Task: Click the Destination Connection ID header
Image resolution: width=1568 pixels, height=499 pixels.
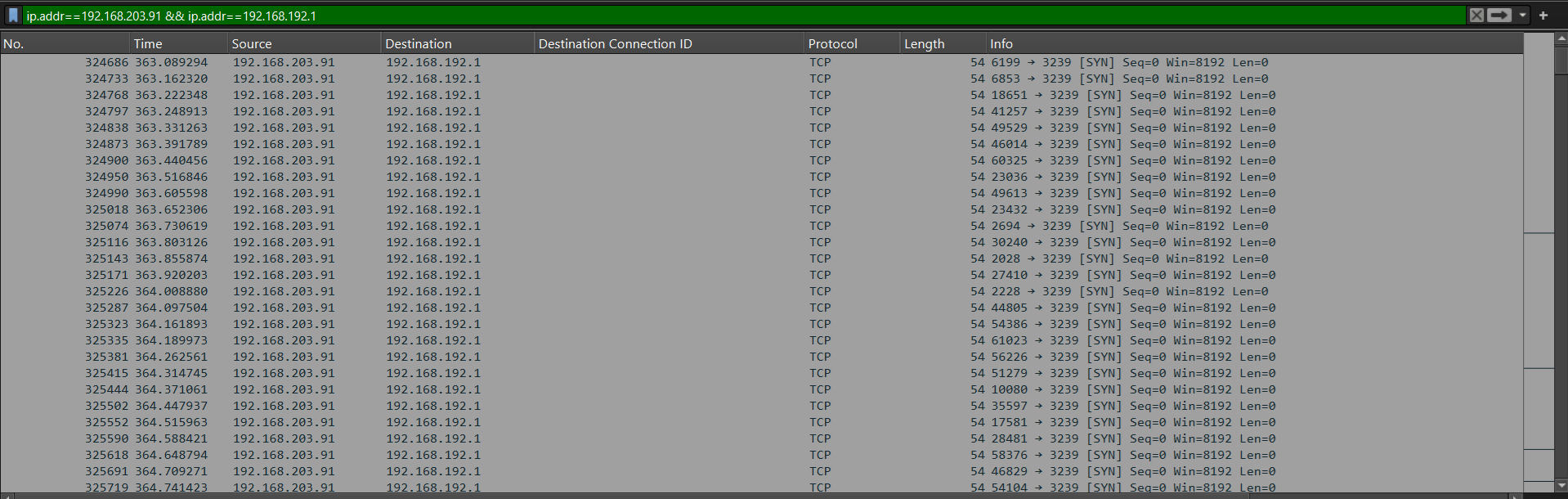Action: (x=668, y=44)
